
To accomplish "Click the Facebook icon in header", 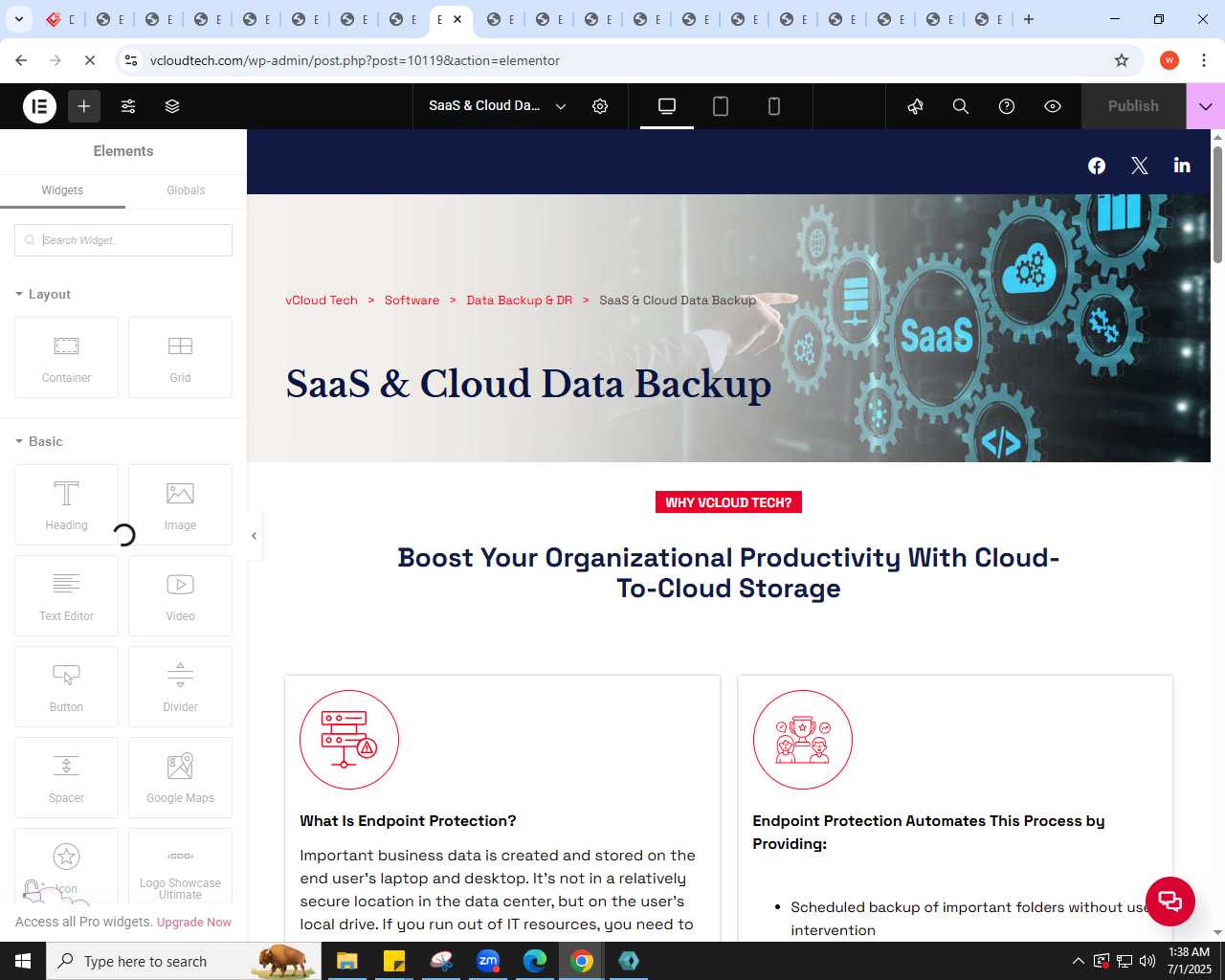I will pos(1097,166).
